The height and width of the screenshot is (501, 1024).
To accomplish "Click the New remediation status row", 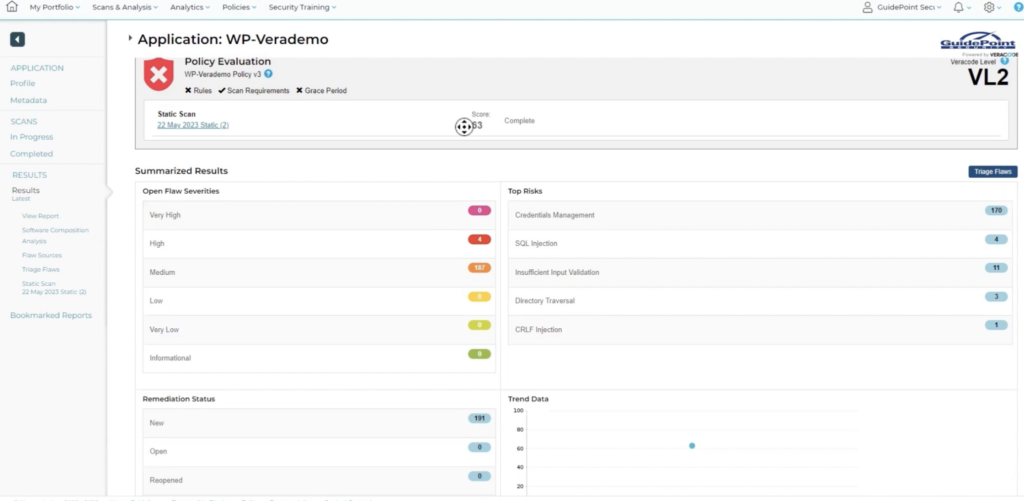I will point(319,423).
